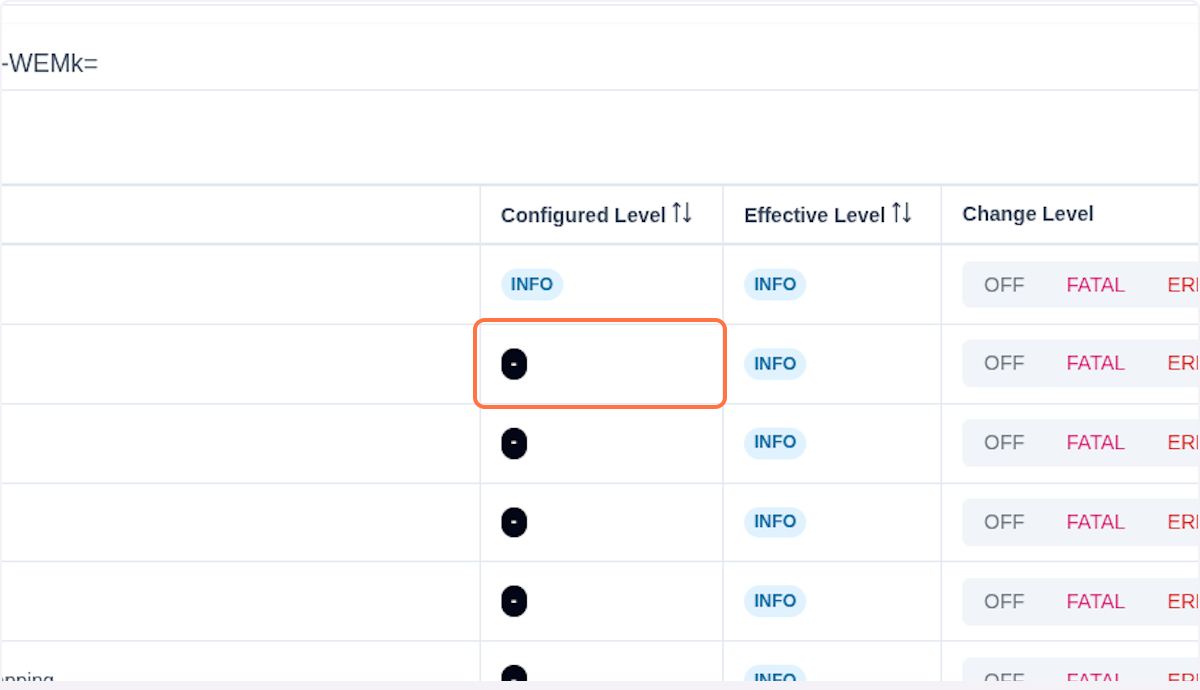Apply FATAL level to fifth row logger
1200x690 pixels.
pos(1095,601)
